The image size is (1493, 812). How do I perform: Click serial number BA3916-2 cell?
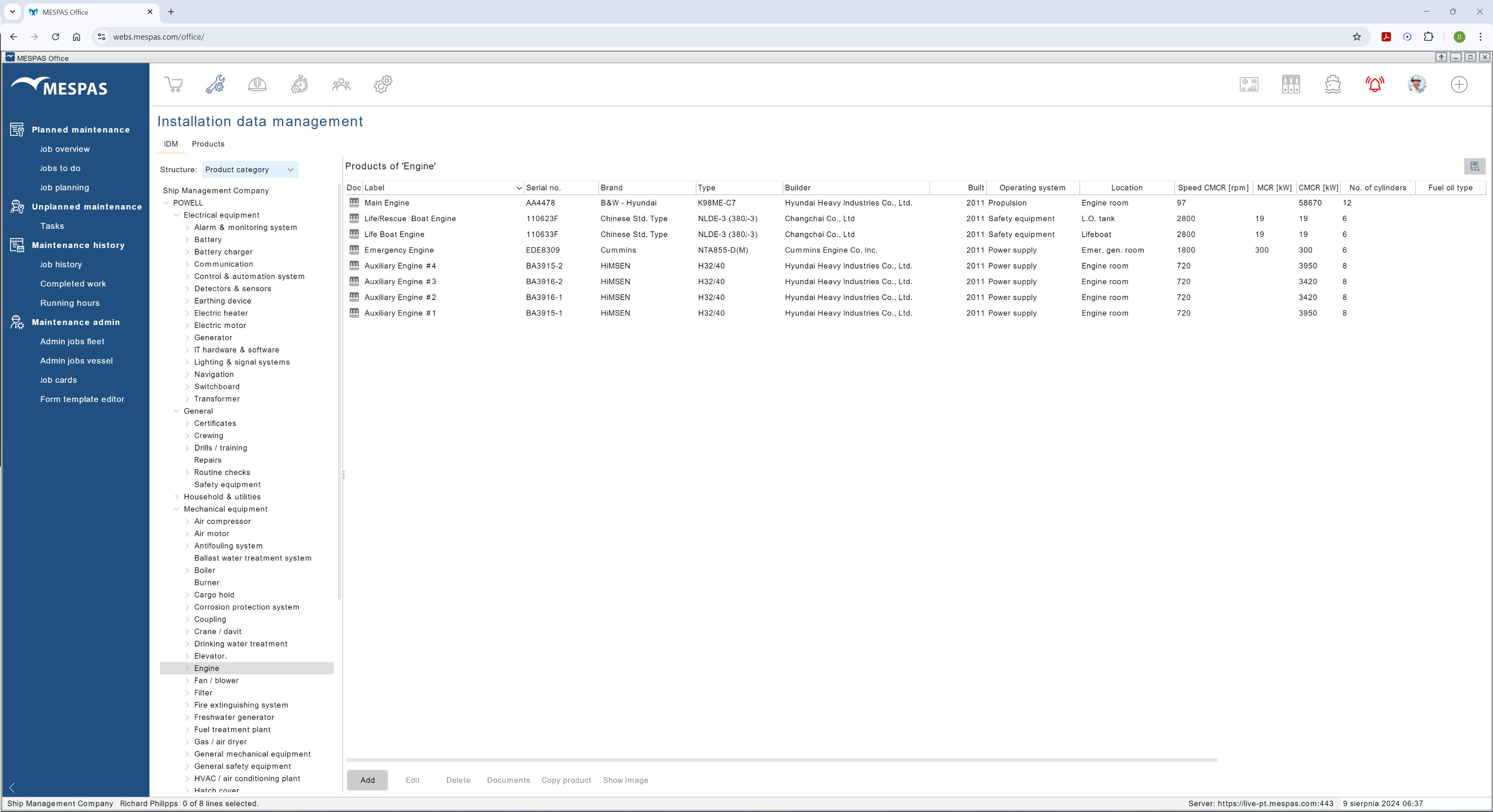click(544, 282)
